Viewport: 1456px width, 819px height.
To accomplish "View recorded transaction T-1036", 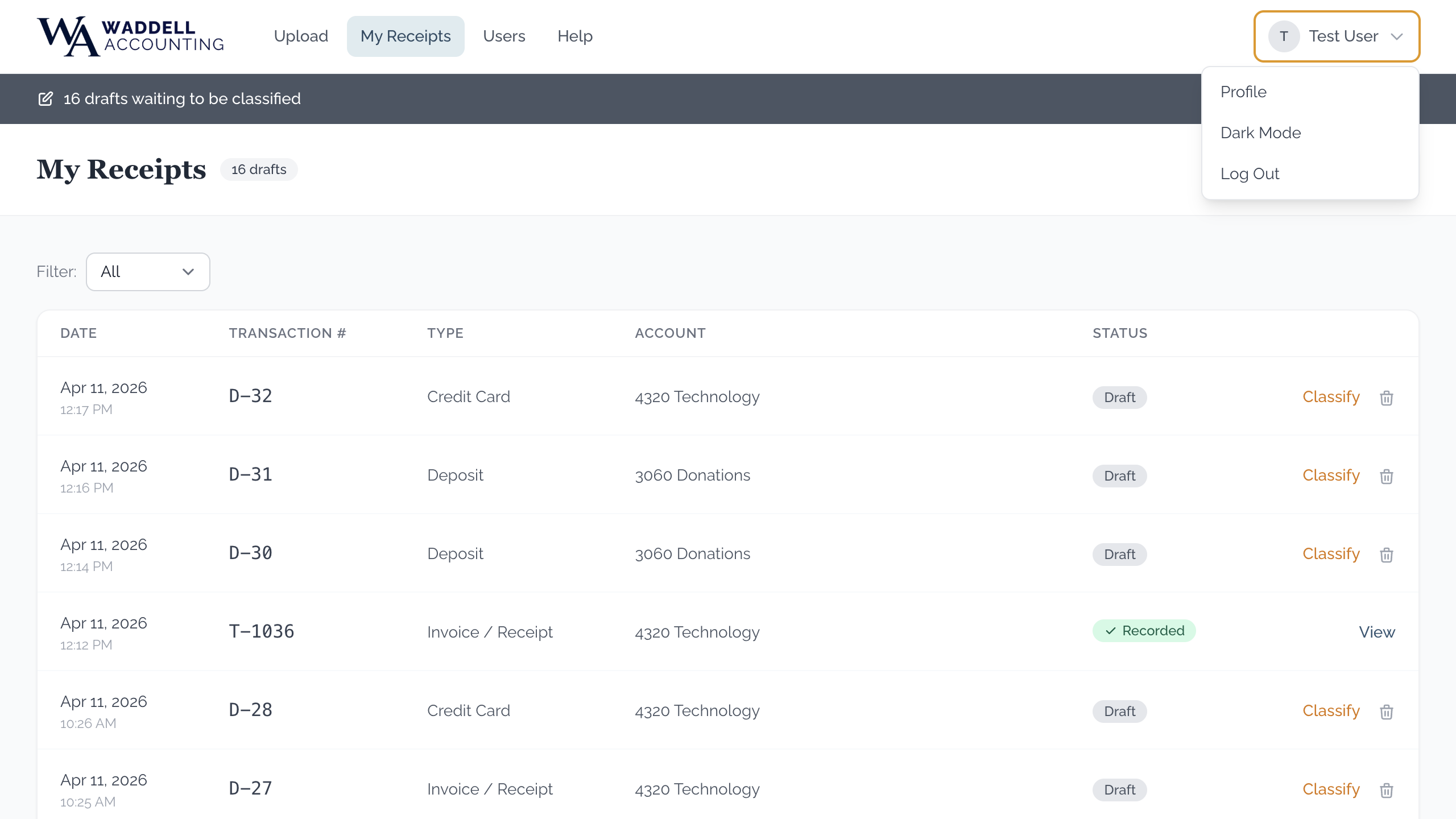I will 1377,632.
